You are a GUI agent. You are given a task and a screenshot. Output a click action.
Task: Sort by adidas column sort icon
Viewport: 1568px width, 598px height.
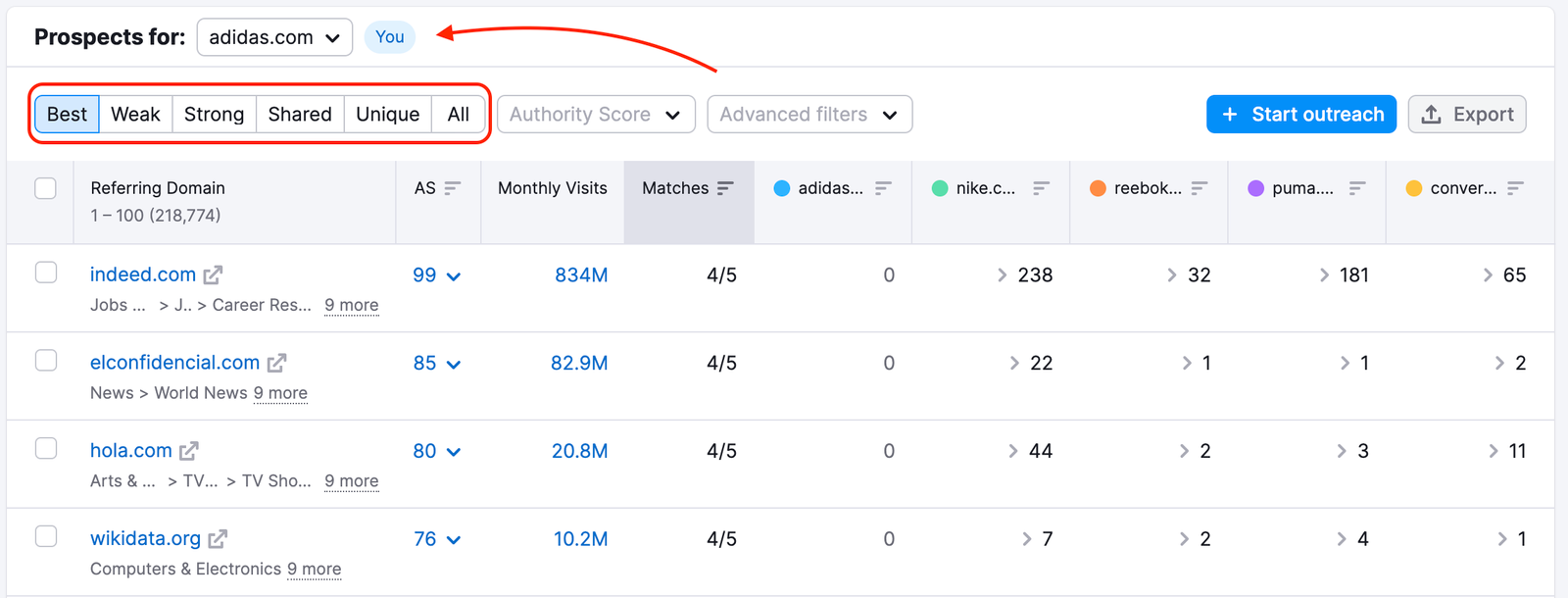click(x=883, y=188)
